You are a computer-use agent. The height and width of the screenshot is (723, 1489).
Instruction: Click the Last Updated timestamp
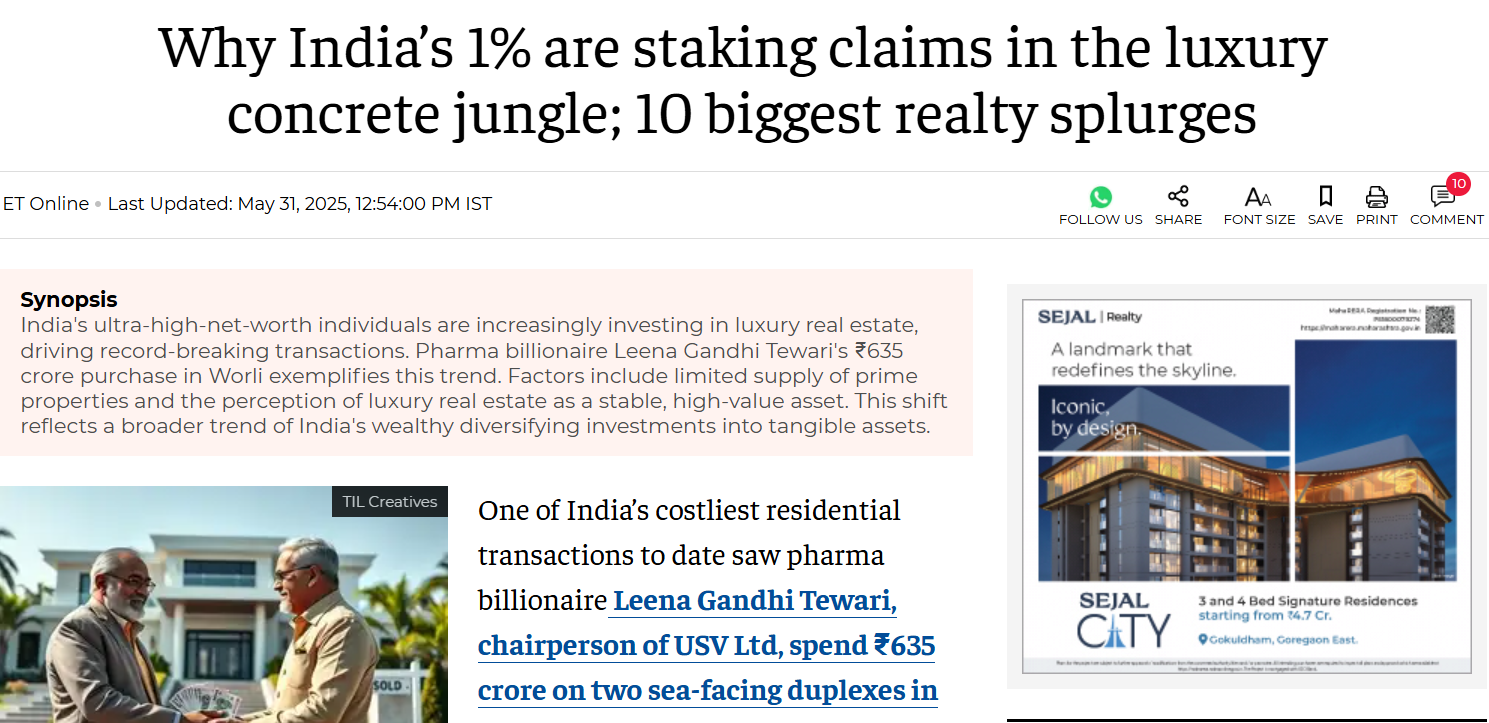[x=300, y=204]
